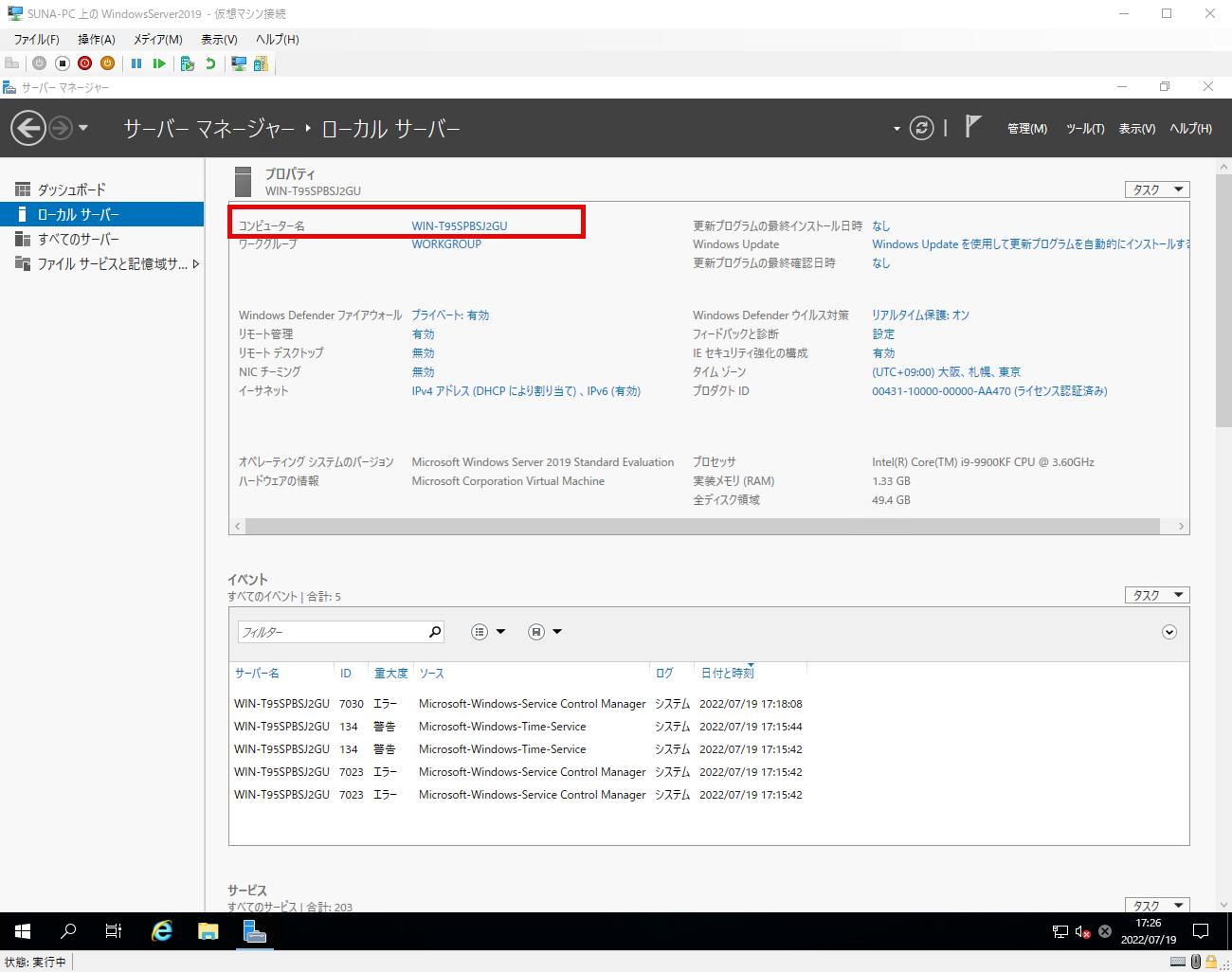Open the イベント タスク dropdown
1232x972 pixels.
(1156, 594)
